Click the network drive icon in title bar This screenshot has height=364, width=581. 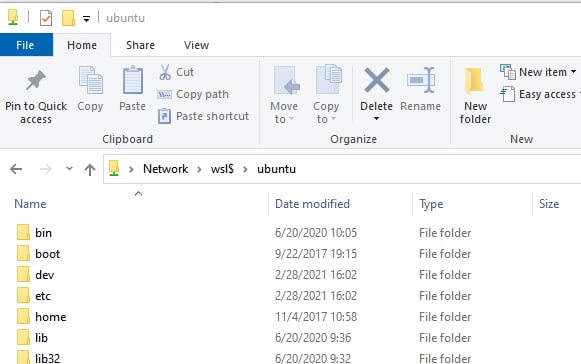(13, 17)
